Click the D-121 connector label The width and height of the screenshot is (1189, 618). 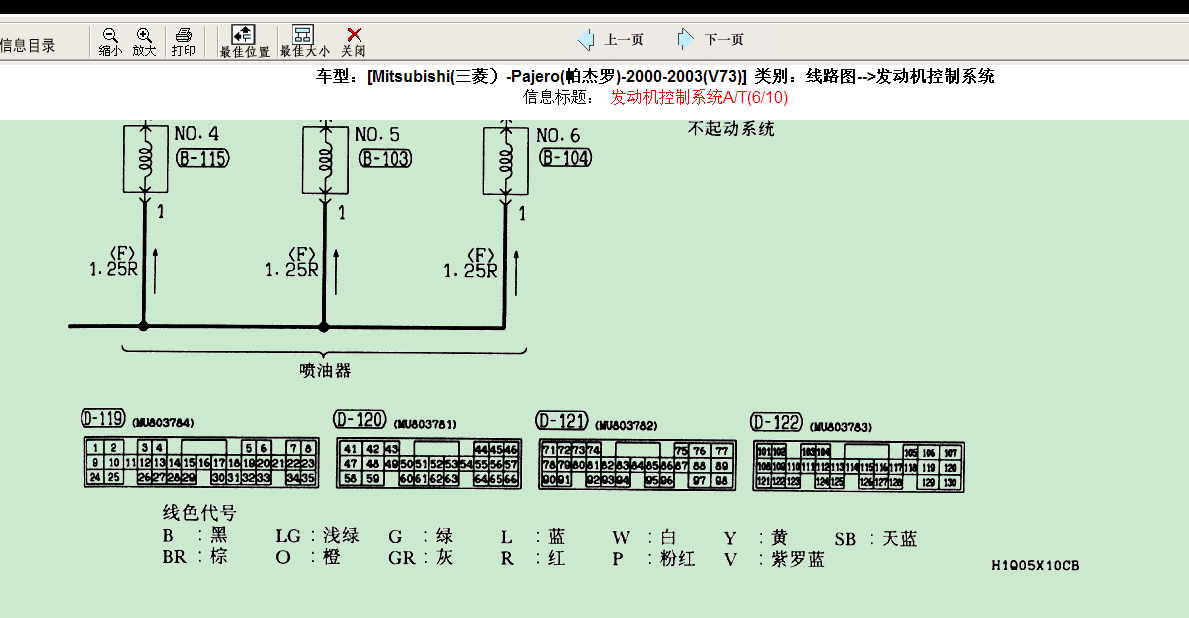pyautogui.click(x=562, y=421)
